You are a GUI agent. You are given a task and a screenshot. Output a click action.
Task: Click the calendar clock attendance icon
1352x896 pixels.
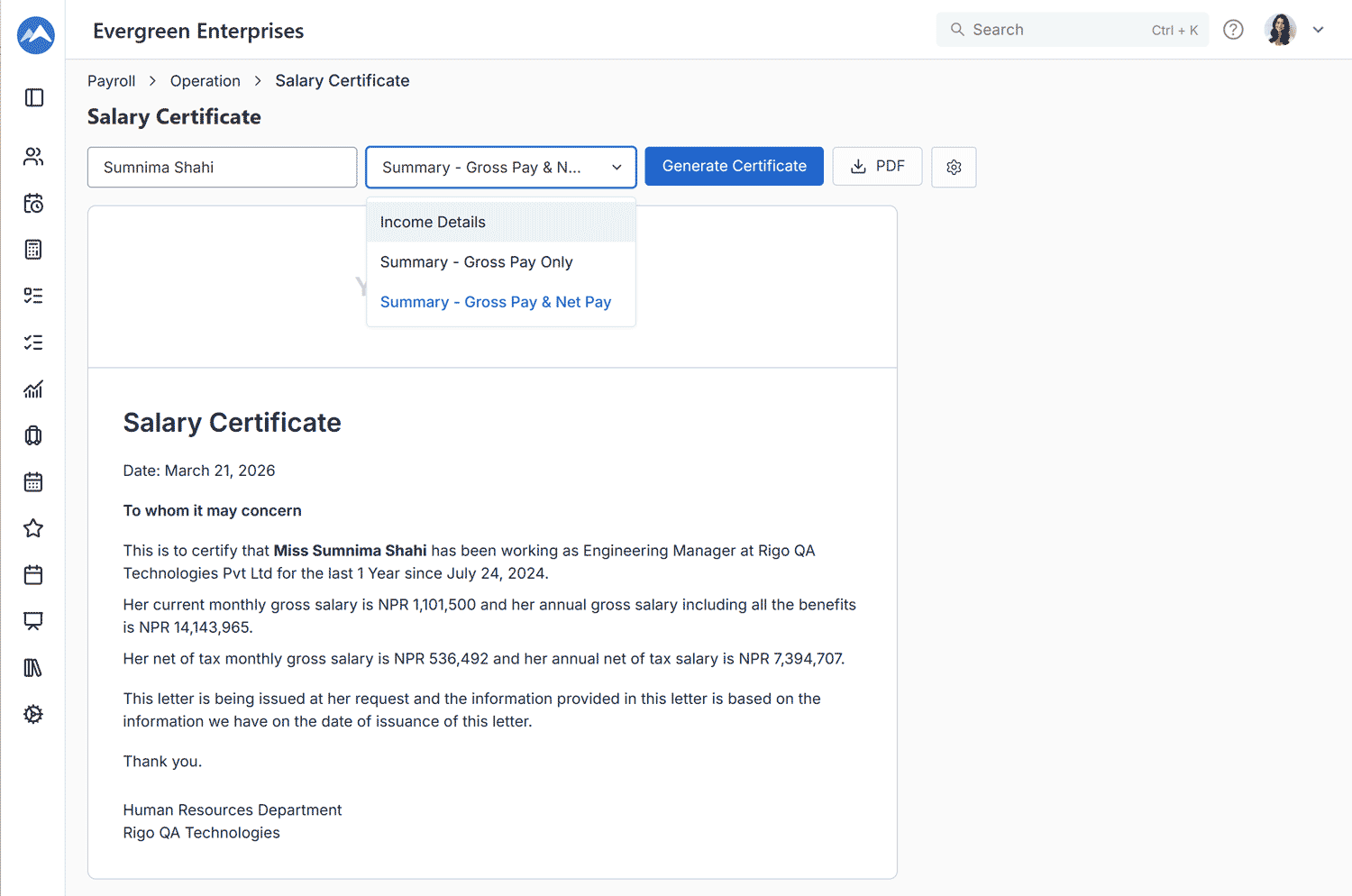33,204
